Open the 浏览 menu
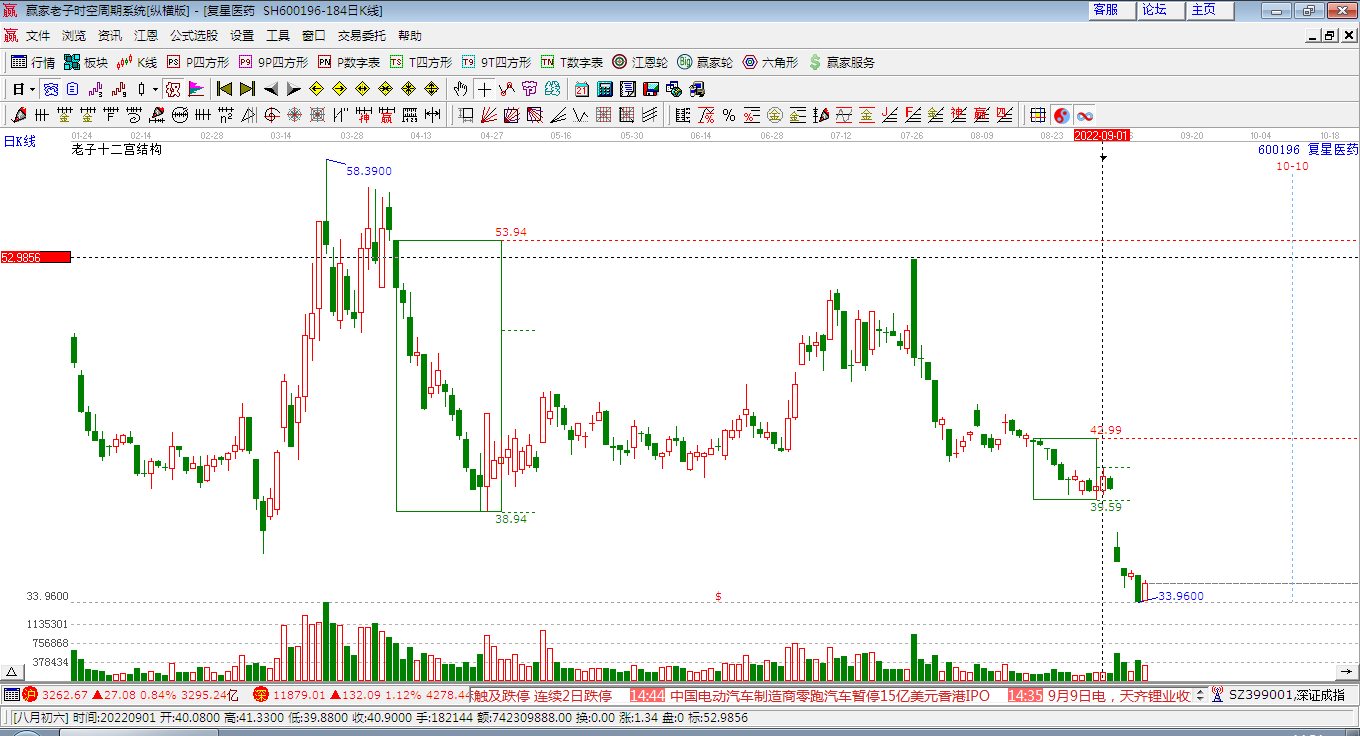This screenshot has width=1360, height=736. pos(74,35)
